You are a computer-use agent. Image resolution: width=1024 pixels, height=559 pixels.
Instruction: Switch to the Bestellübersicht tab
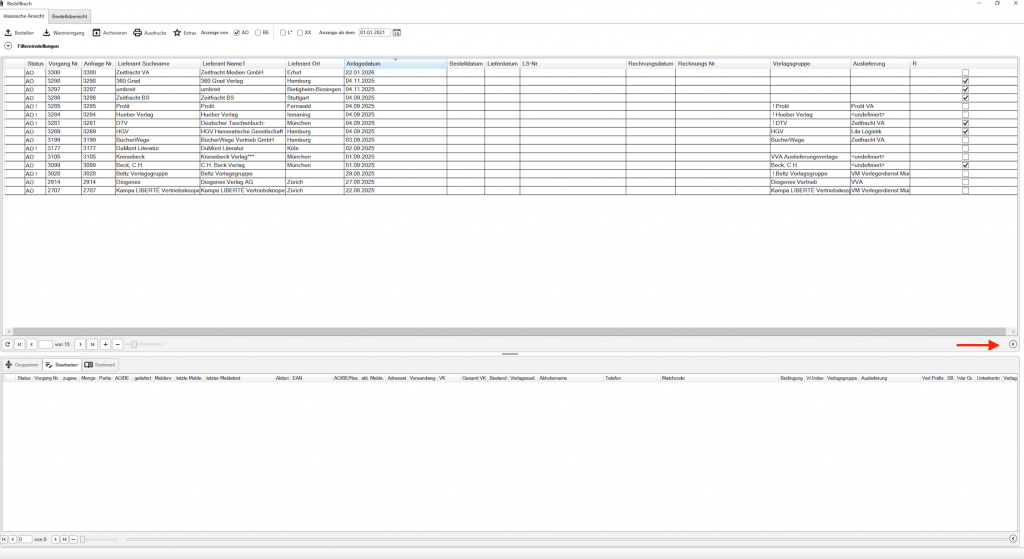click(x=72, y=17)
